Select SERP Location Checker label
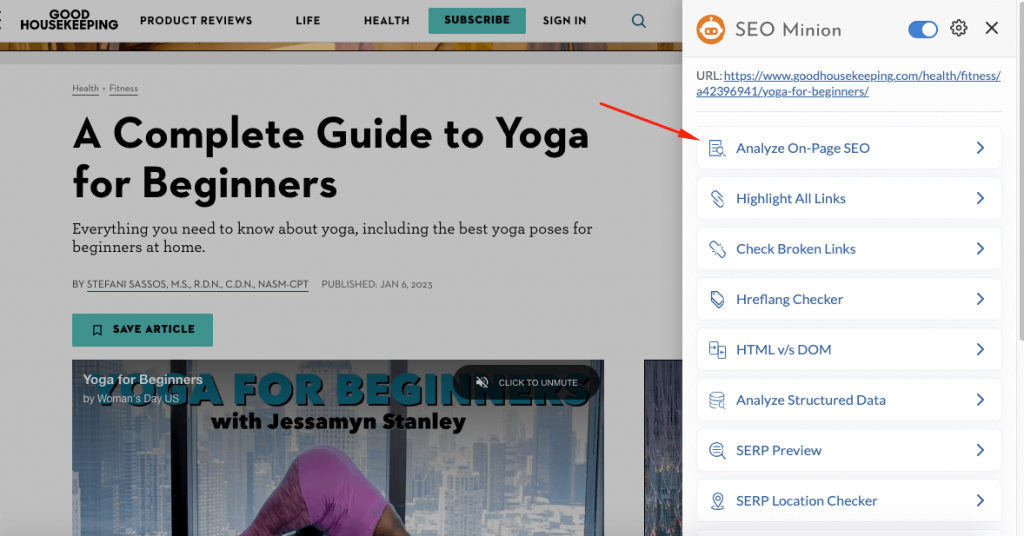1024x536 pixels. click(807, 501)
